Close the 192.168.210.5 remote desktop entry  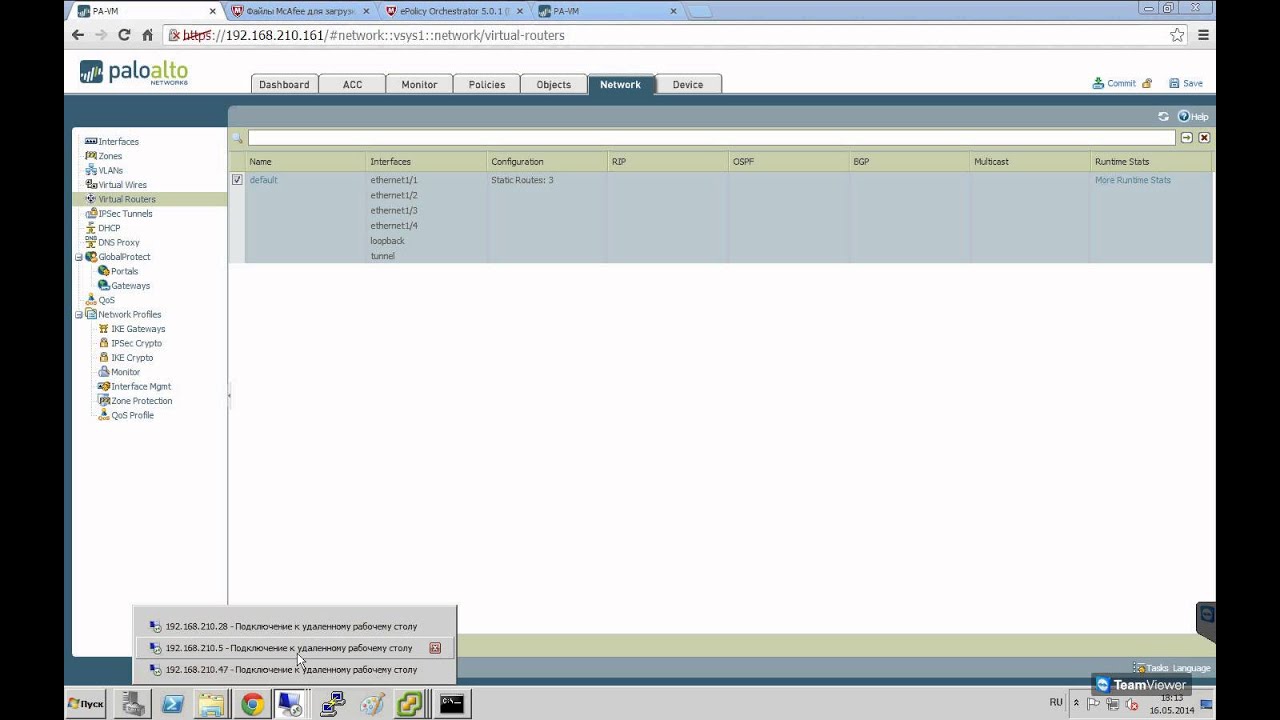pos(435,648)
